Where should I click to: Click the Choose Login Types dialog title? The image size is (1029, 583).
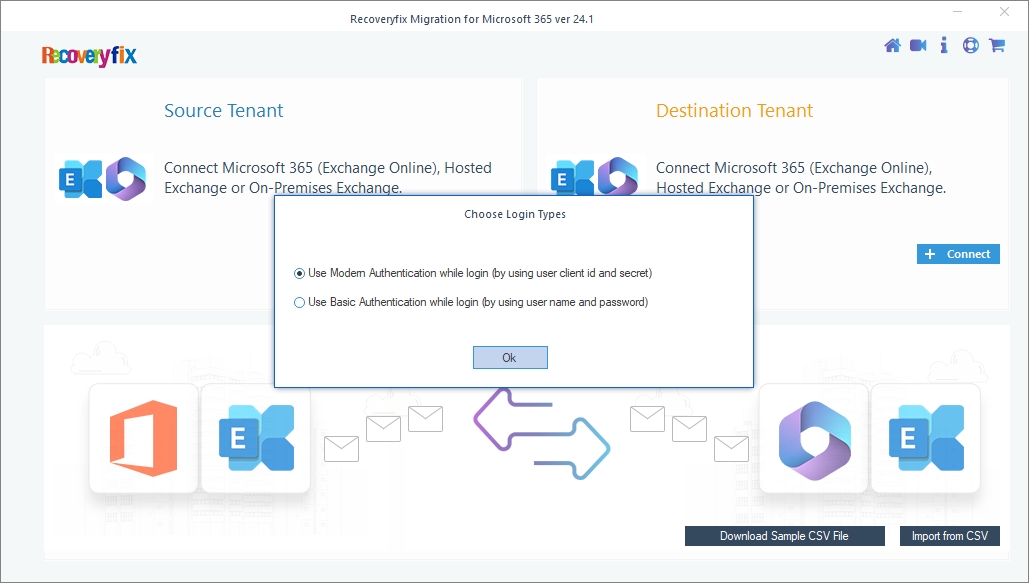click(515, 214)
